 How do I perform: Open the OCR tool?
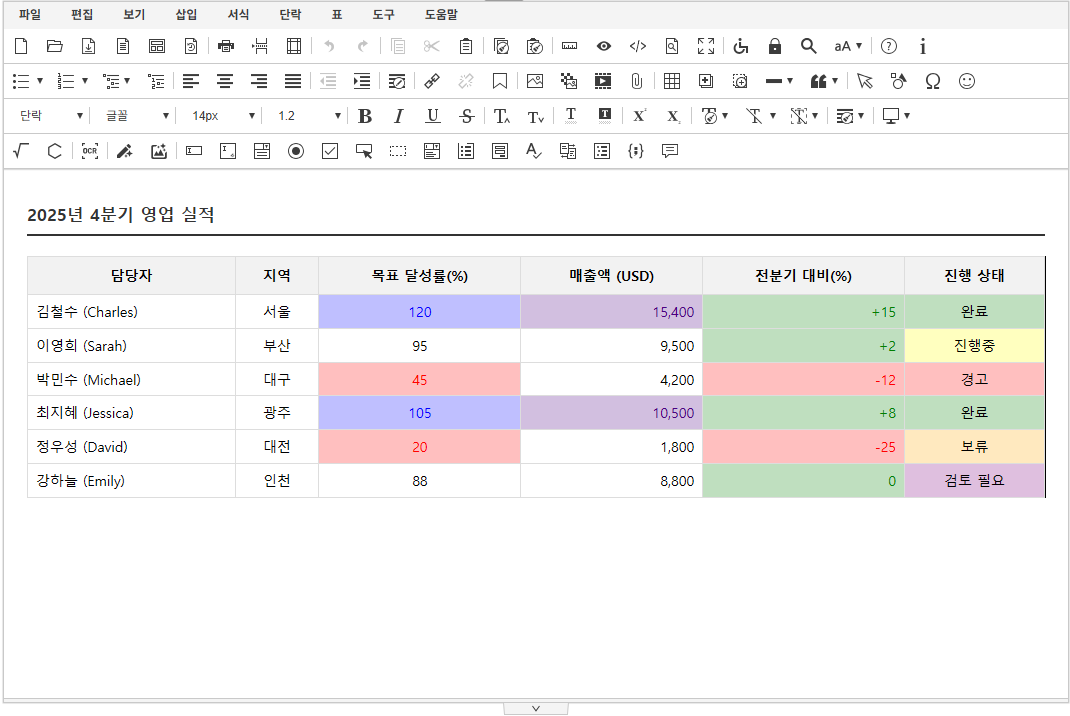click(x=90, y=151)
